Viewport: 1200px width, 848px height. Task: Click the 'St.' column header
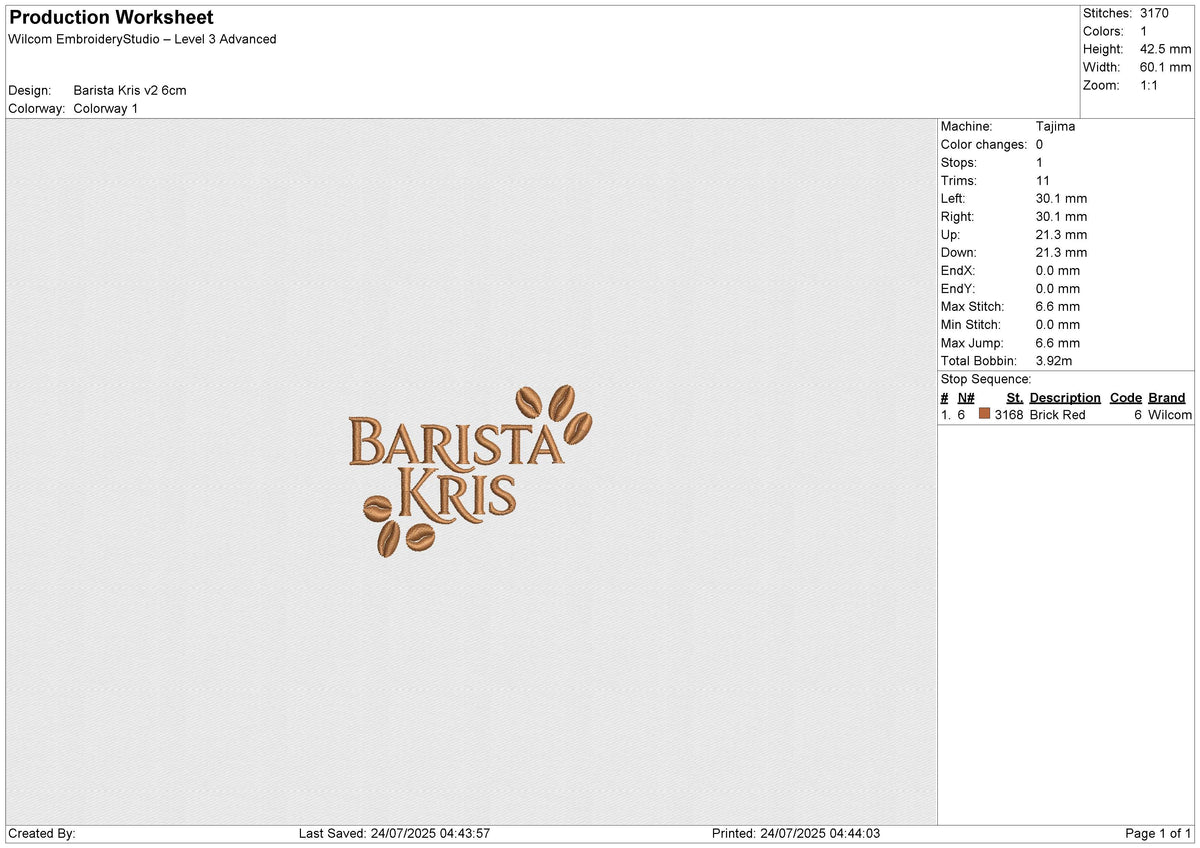1014,397
